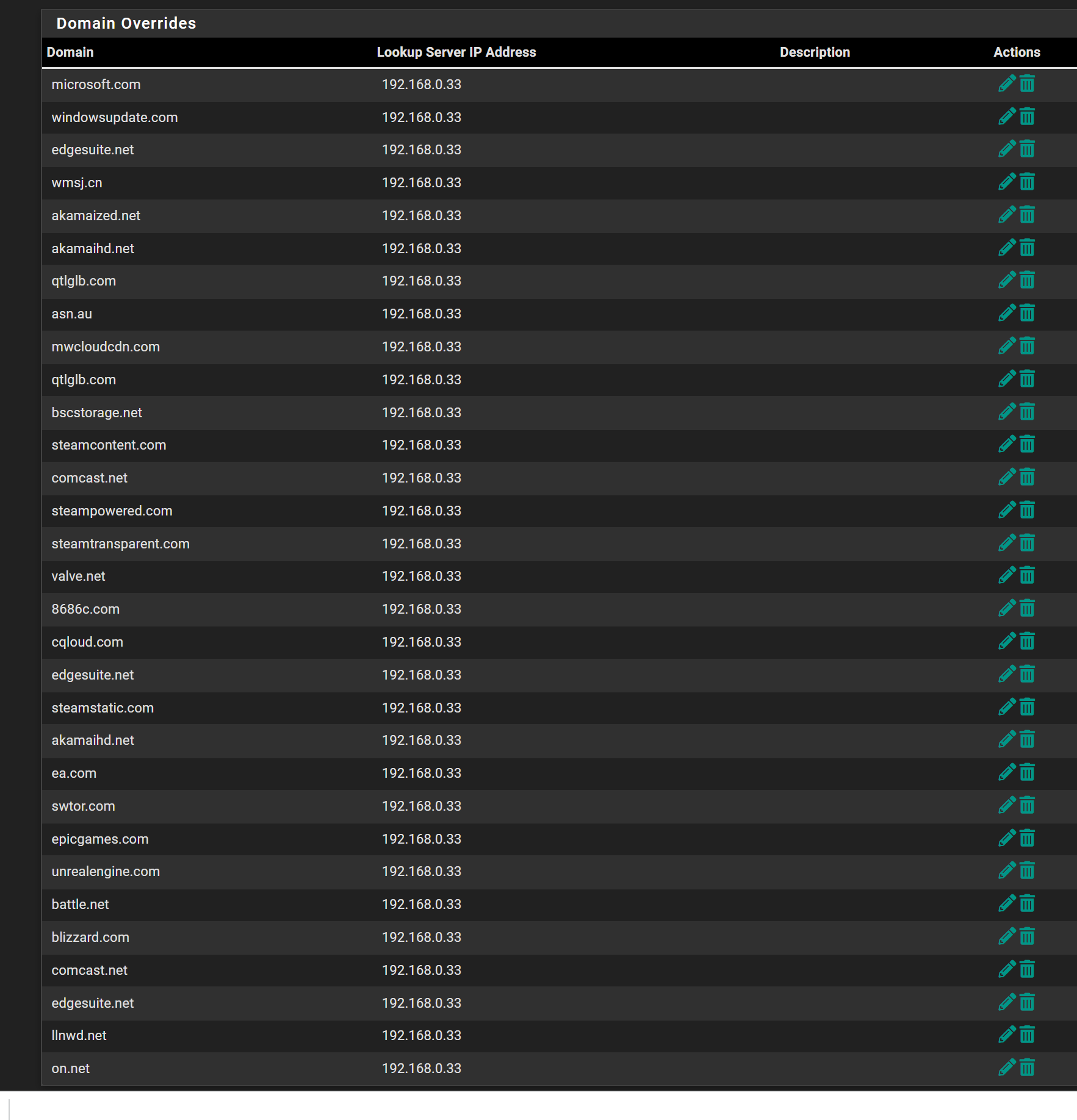The height and width of the screenshot is (1120, 1077).
Task: Select the blizzard.com domain text
Action: (x=90, y=937)
